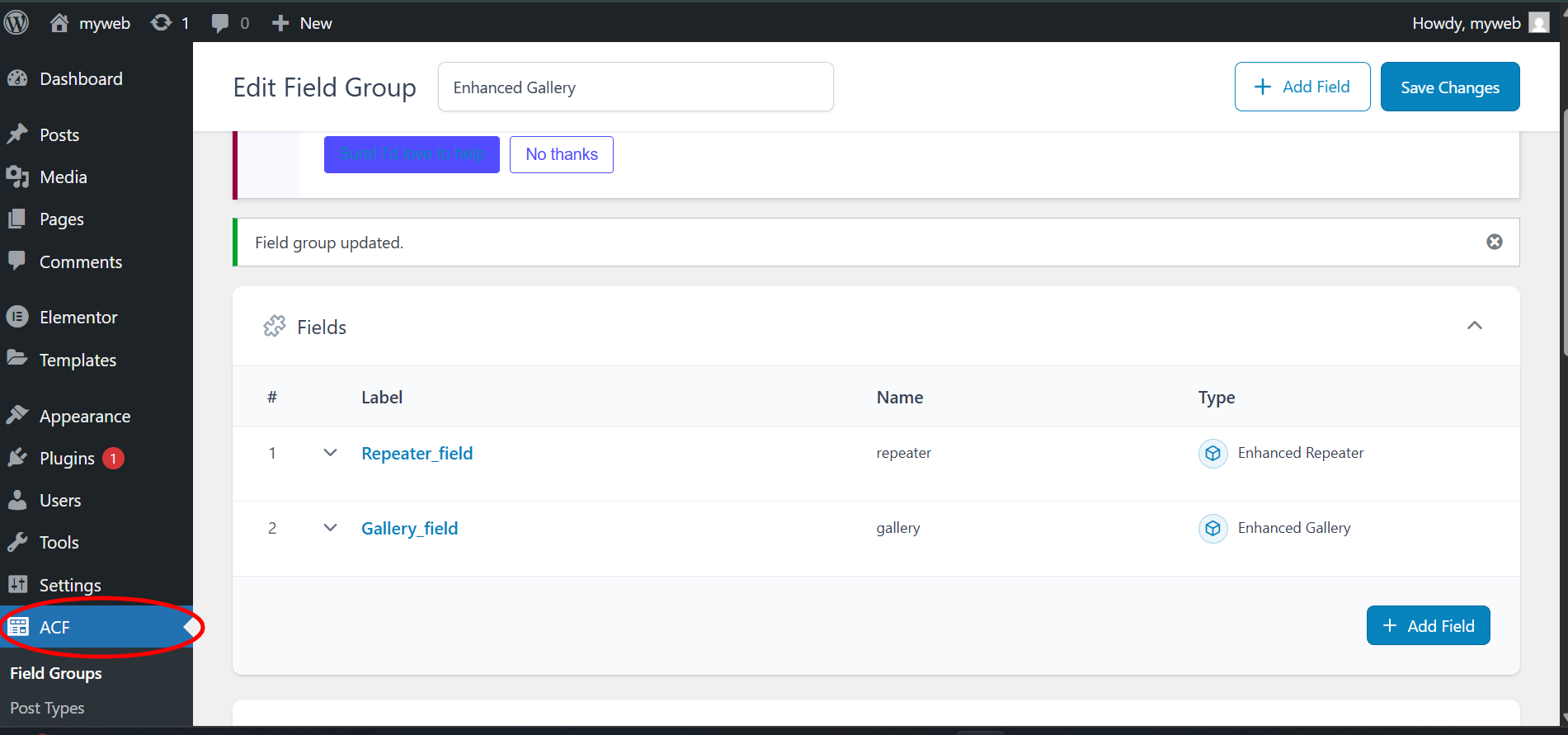This screenshot has height=735, width=1568.
Task: Click the Settings sliders icon
Action: [17, 585]
